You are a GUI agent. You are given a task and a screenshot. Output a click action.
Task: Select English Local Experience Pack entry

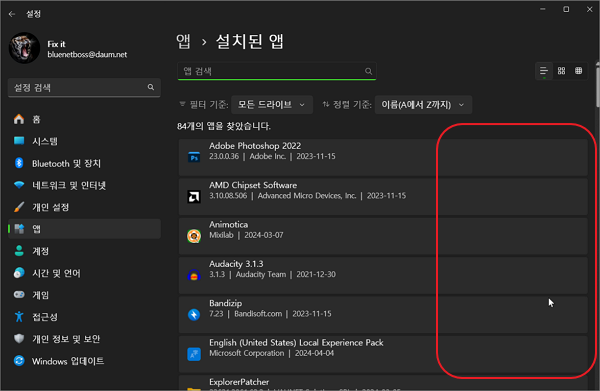(383, 354)
